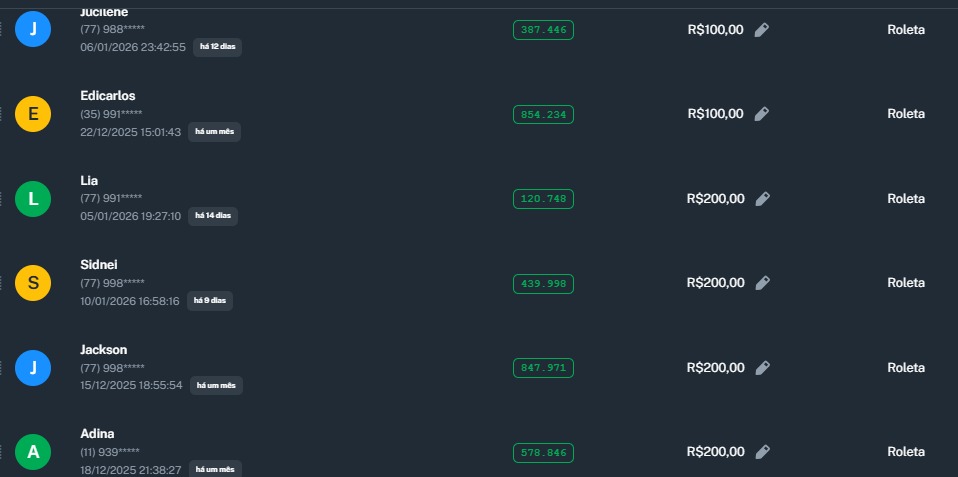Click Jackson's blue J avatar
The height and width of the screenshot is (477, 958).
click(x=33, y=368)
